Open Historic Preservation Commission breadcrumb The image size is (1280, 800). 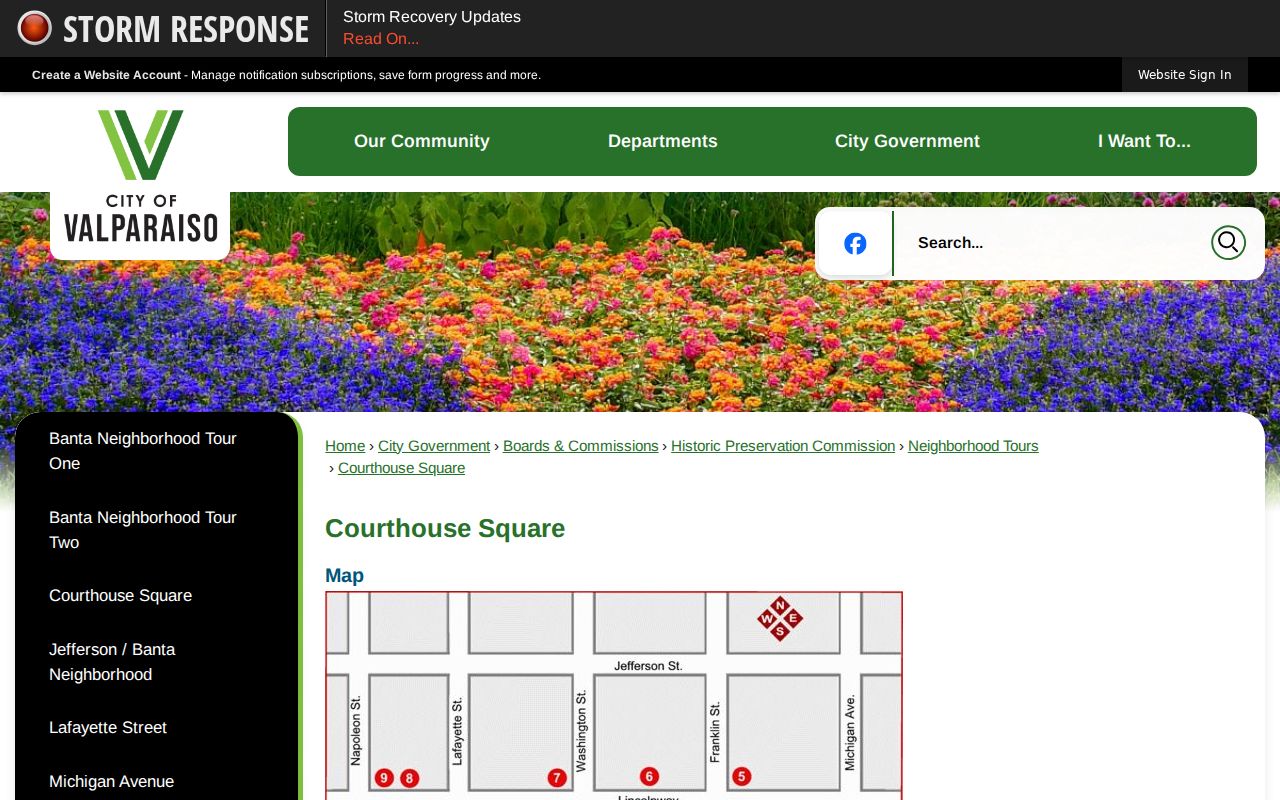(783, 446)
